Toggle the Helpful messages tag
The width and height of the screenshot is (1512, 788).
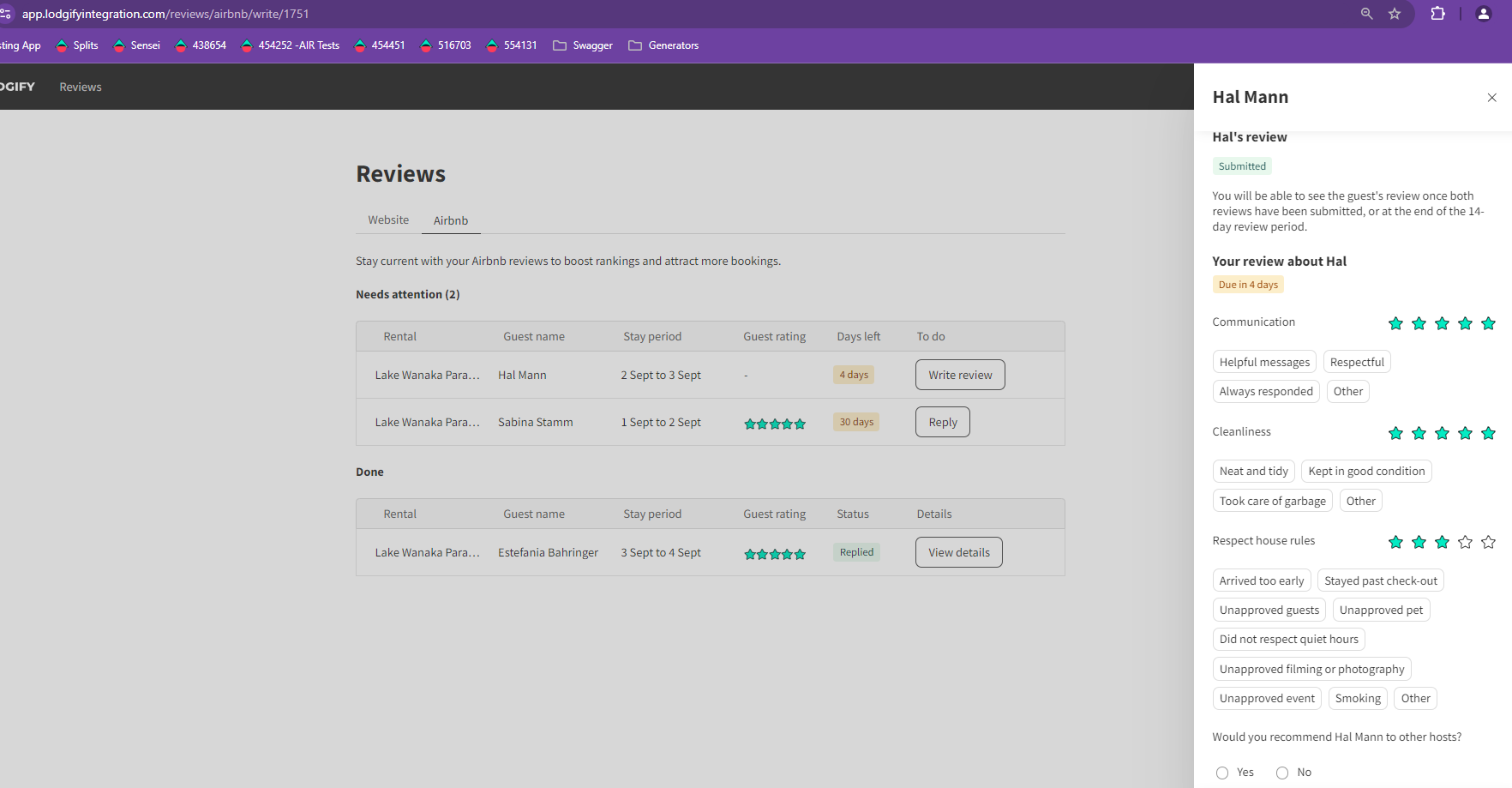pos(1264,362)
